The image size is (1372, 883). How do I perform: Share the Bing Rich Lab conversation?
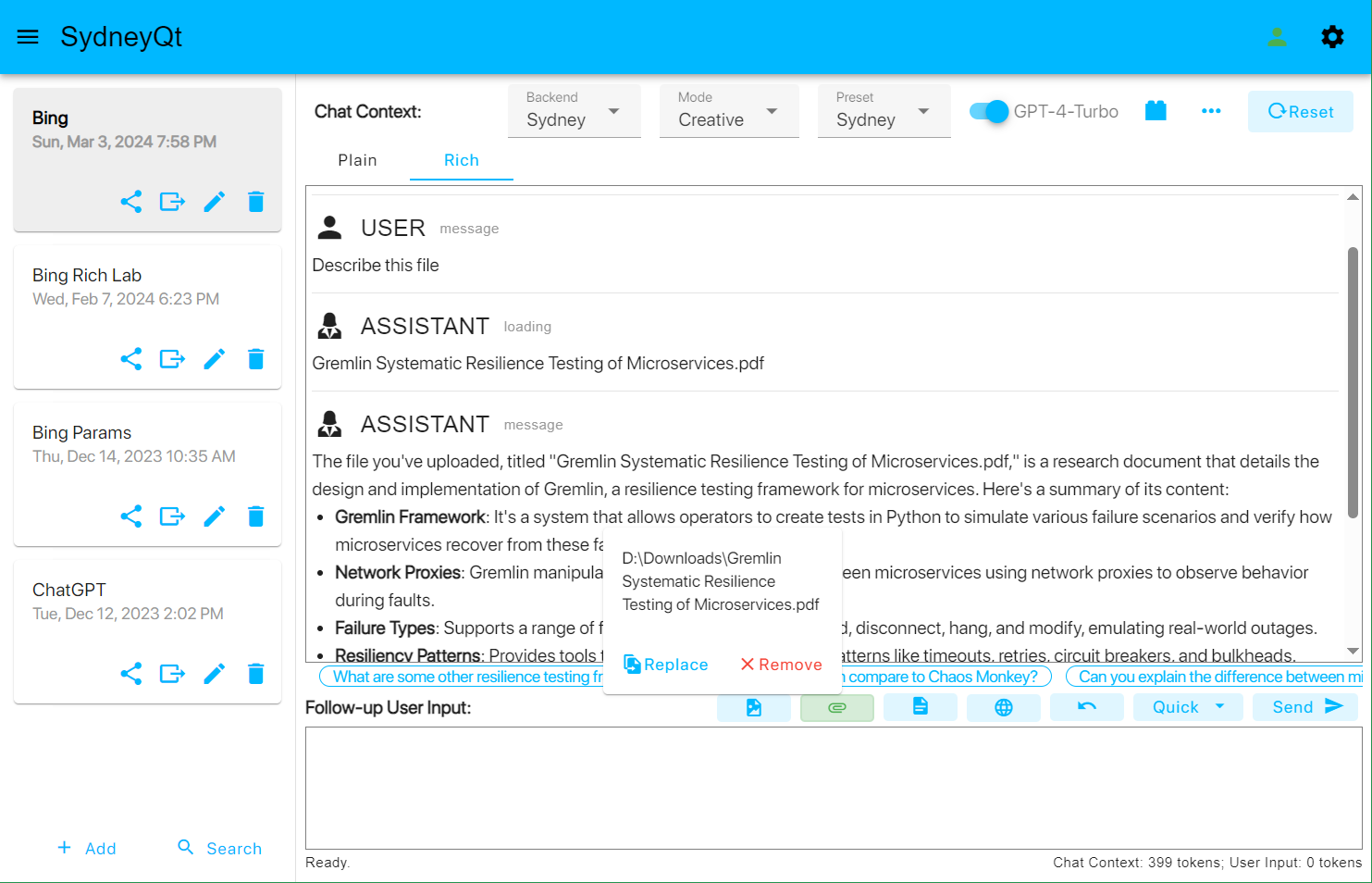click(x=131, y=359)
